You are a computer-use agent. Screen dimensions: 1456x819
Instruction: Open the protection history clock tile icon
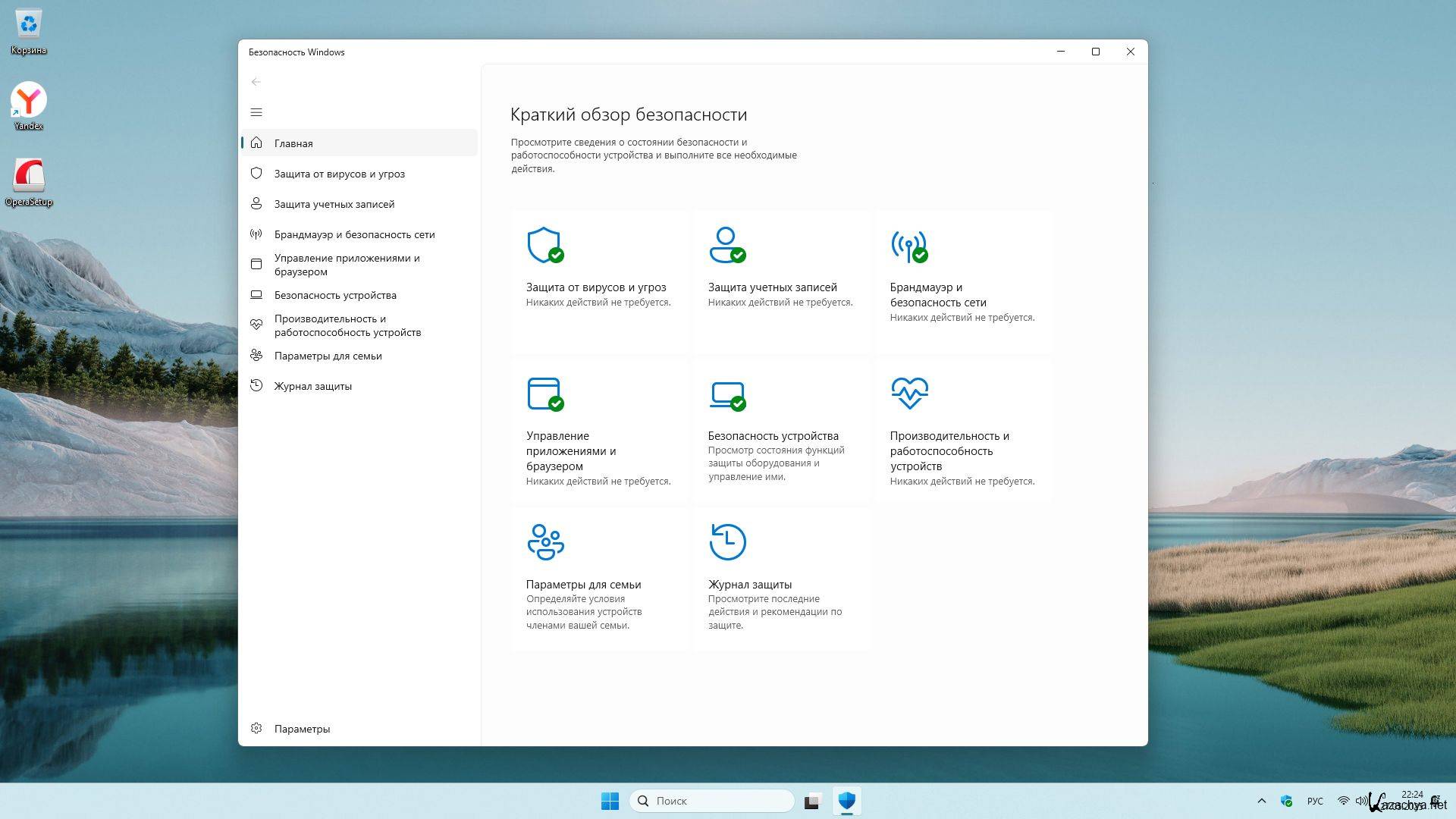[726, 542]
